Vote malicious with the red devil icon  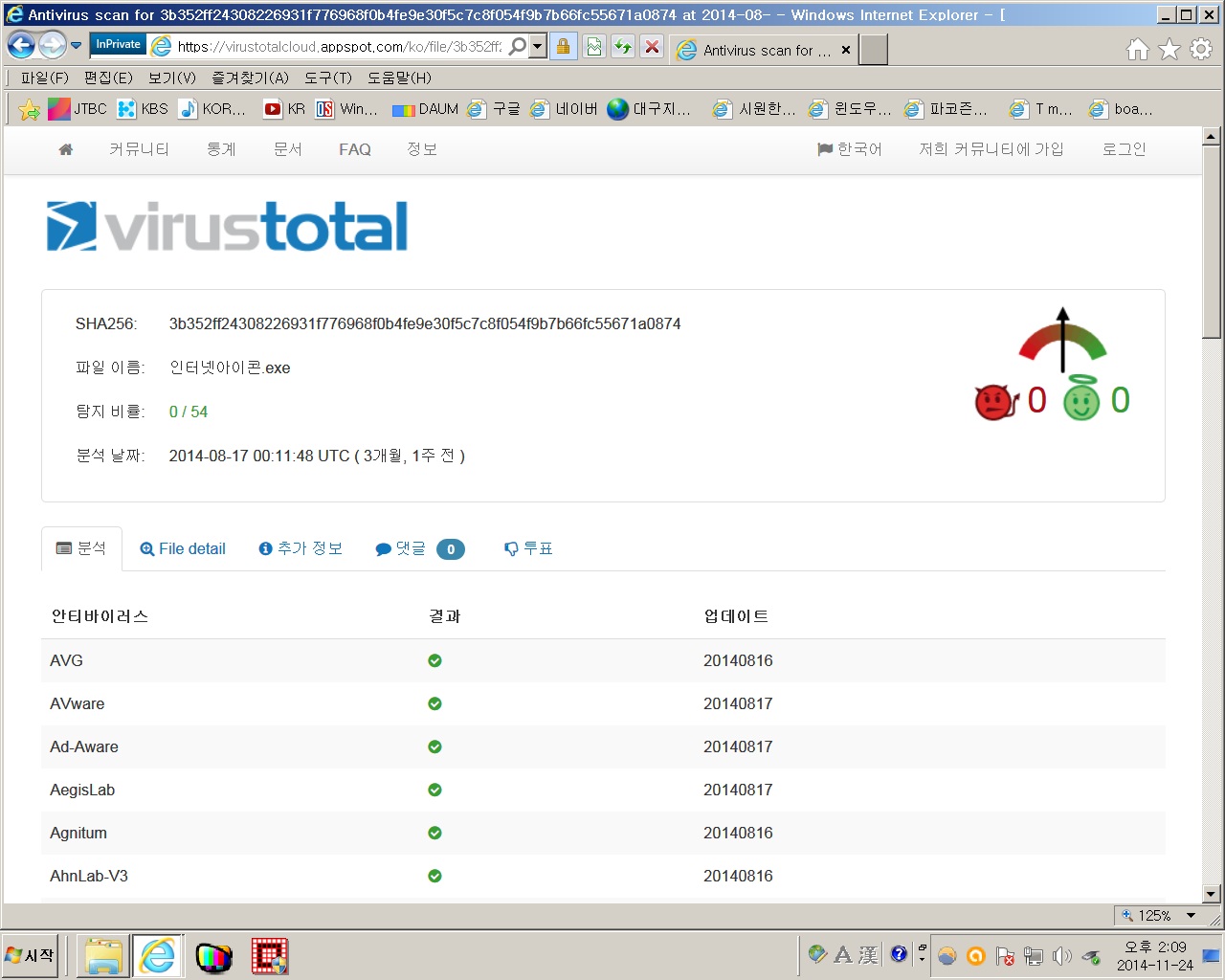tap(995, 401)
